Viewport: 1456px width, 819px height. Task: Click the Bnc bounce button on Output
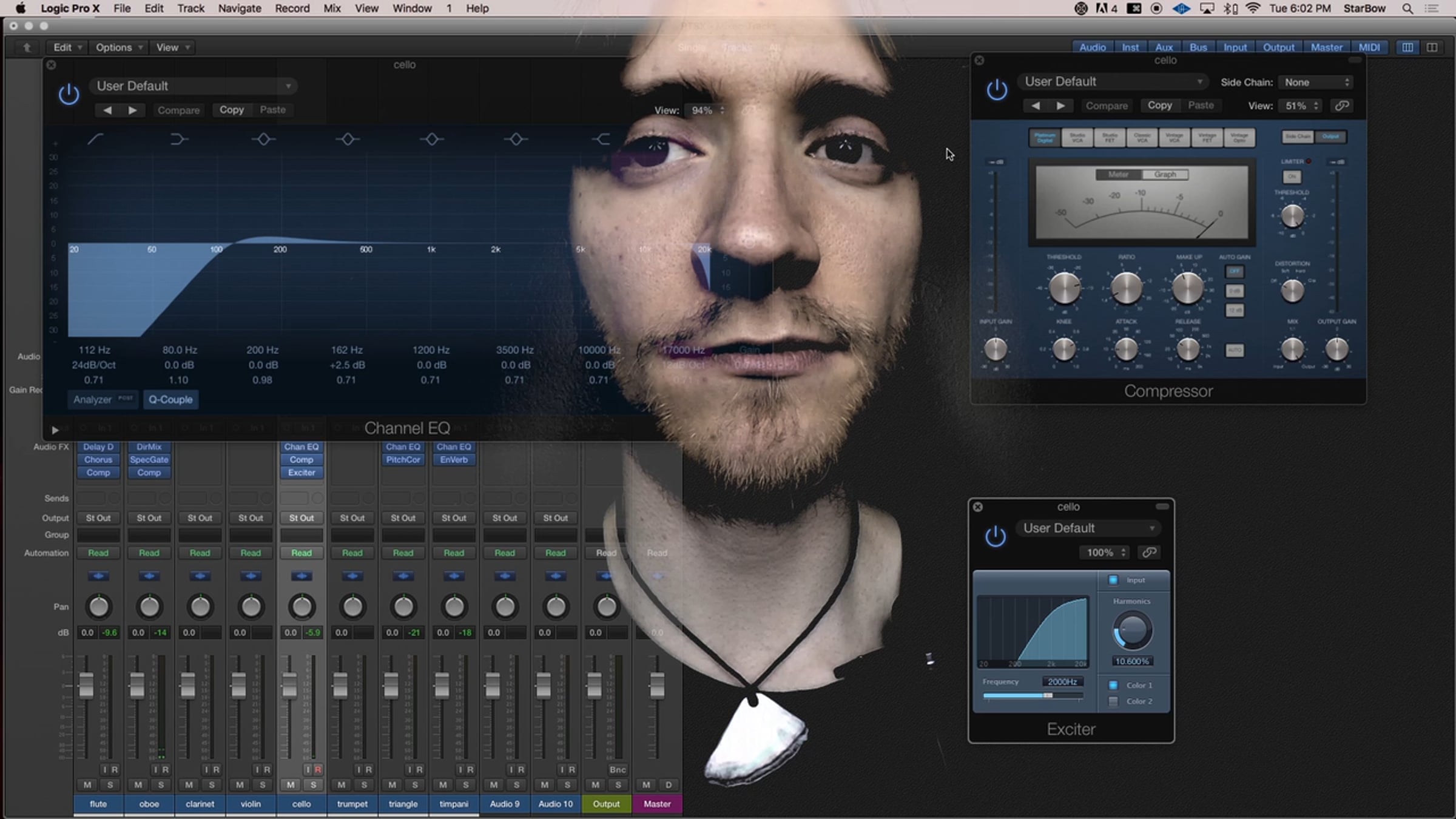tap(618, 769)
